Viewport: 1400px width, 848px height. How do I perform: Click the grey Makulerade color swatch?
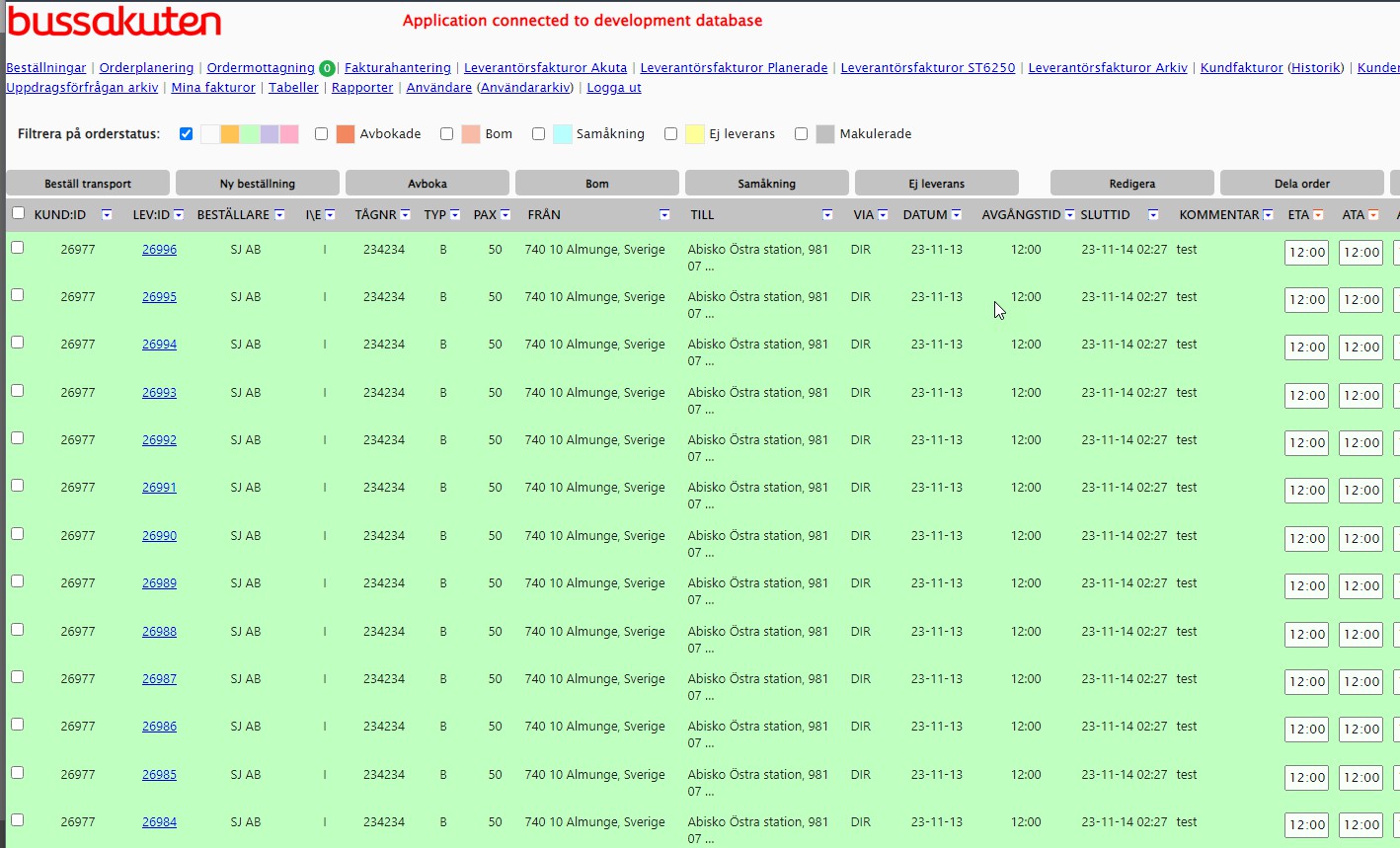click(x=825, y=134)
